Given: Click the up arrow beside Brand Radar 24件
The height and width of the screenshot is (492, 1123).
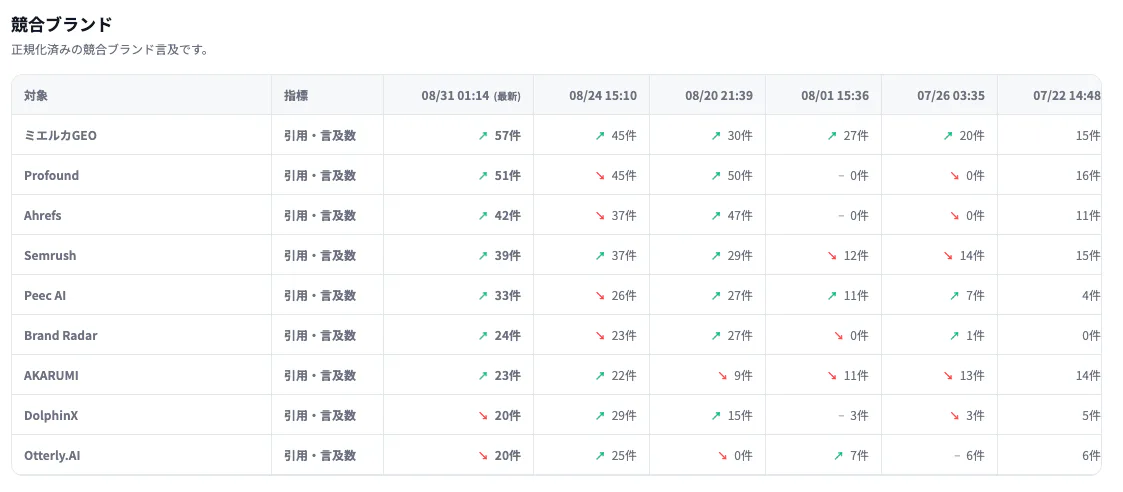Looking at the screenshot, I should click(483, 335).
